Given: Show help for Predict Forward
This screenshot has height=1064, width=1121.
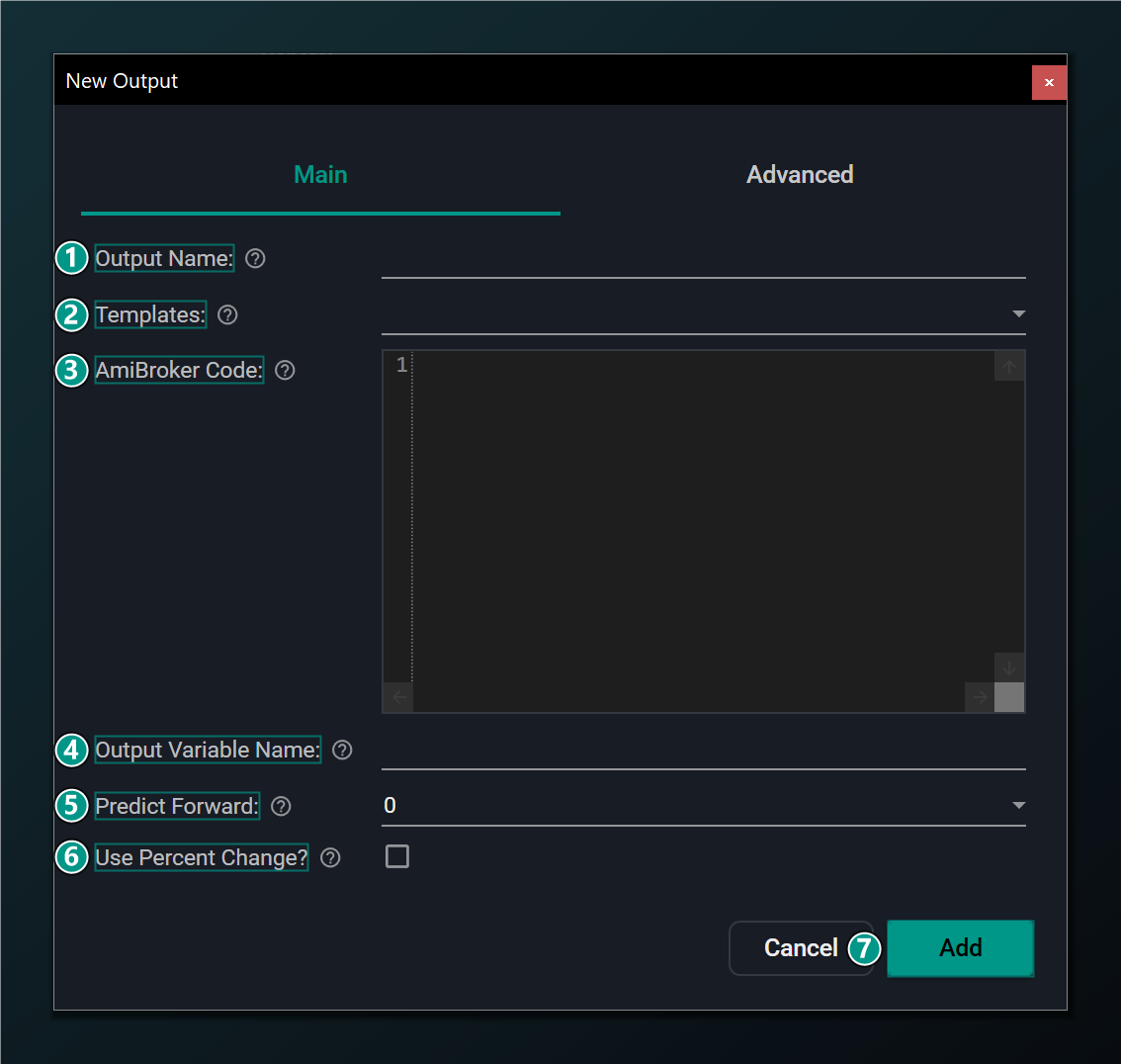Looking at the screenshot, I should pos(281,807).
